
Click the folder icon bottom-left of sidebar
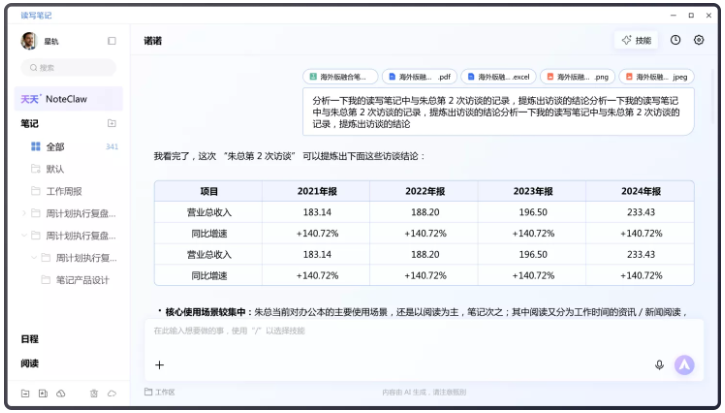pyautogui.click(x=25, y=394)
